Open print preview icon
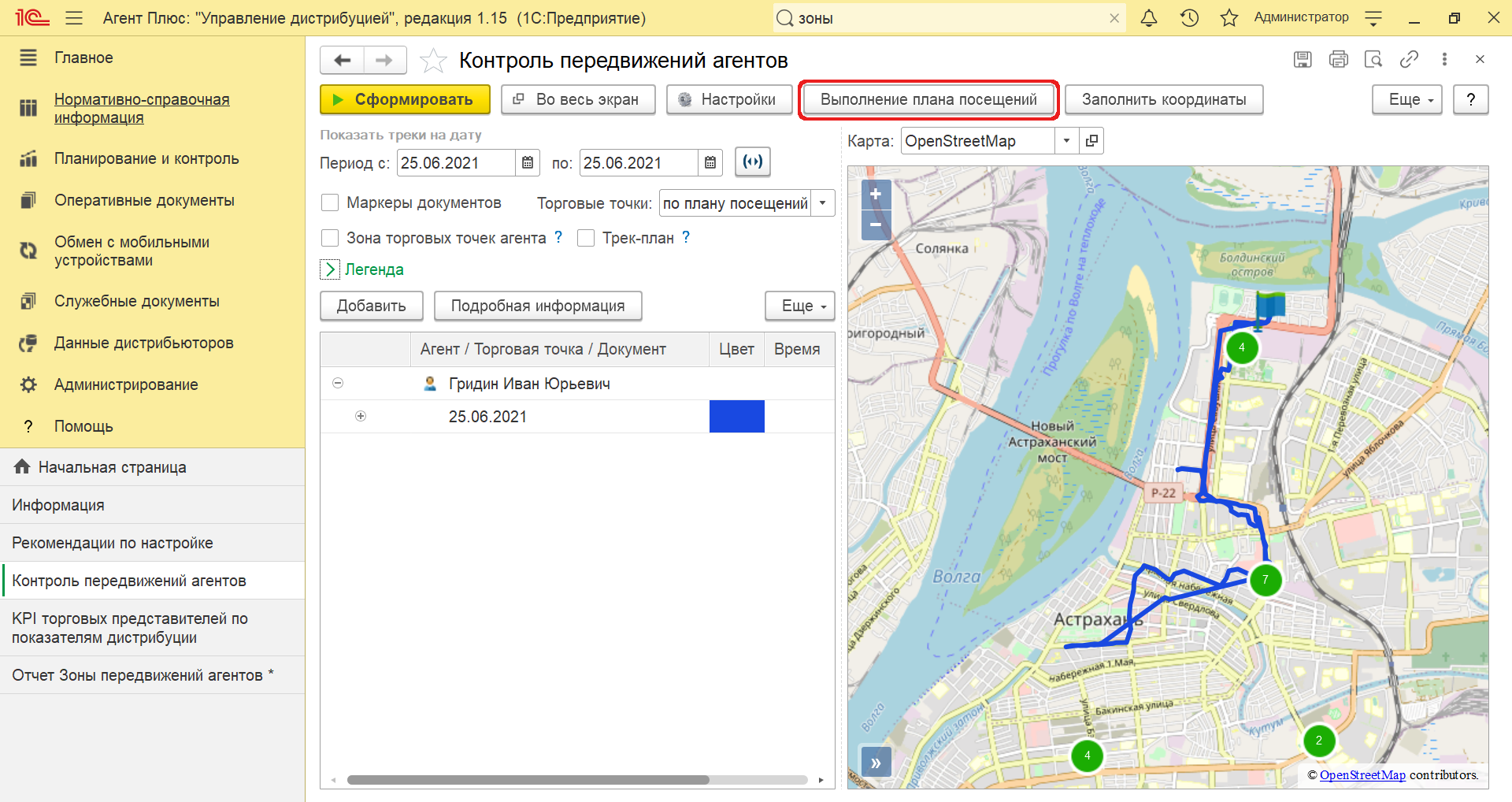Screen dimensions: 1512x802 coord(1373,59)
